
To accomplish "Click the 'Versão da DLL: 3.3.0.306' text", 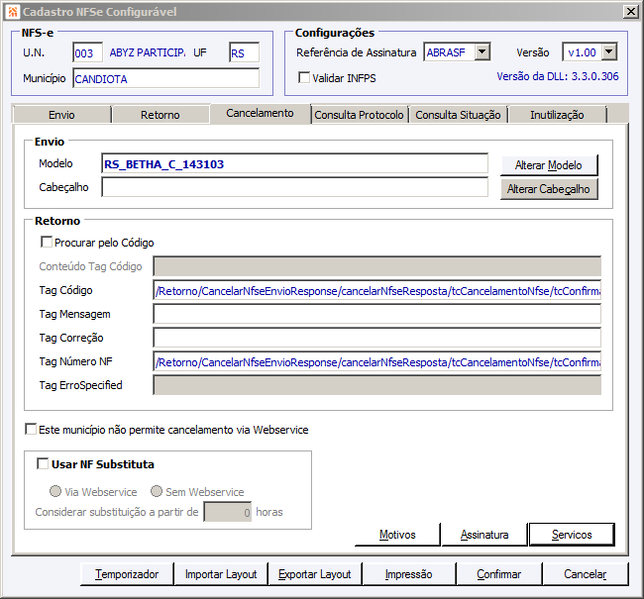I will point(558,76).
